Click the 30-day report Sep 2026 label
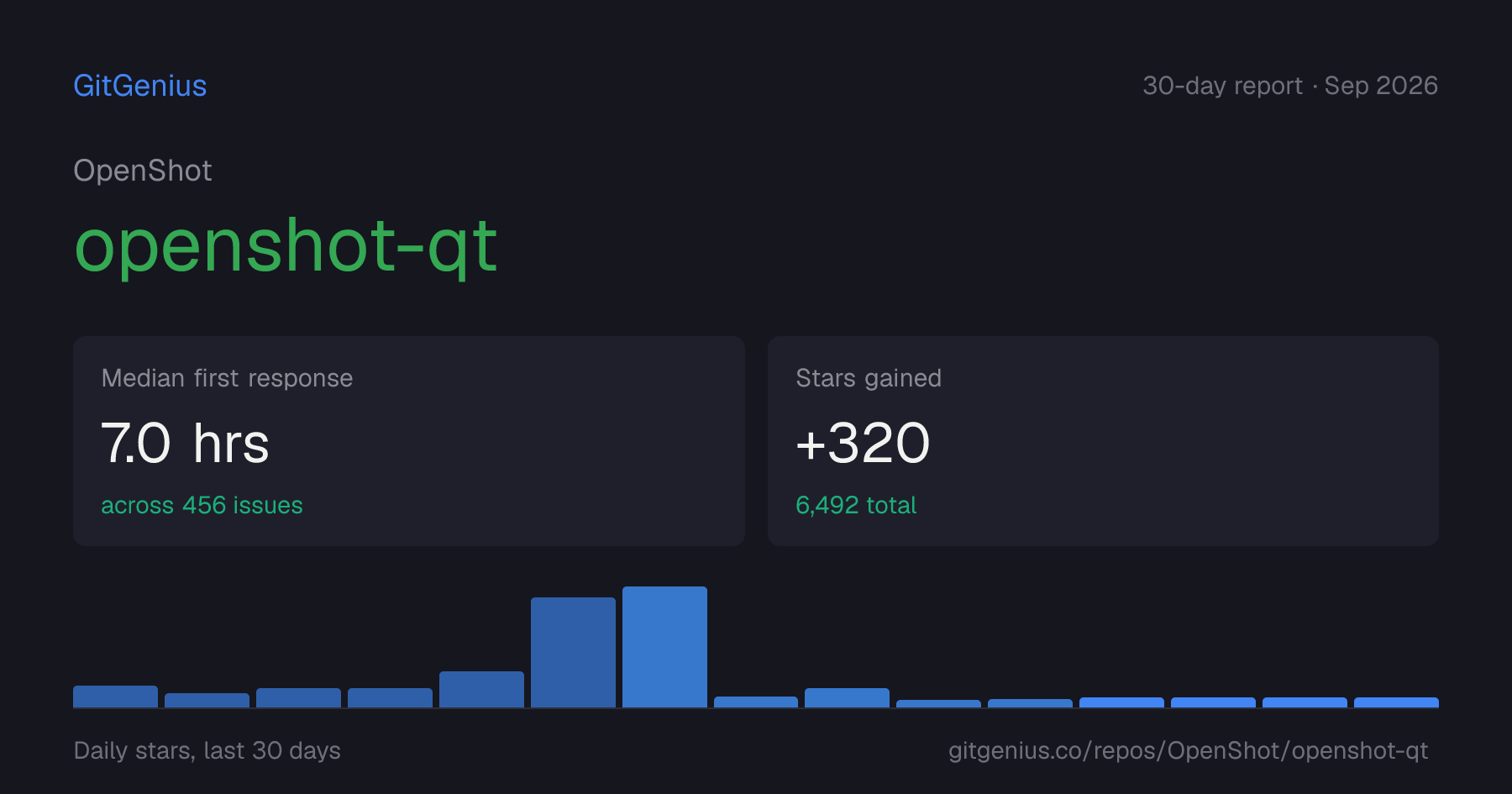This screenshot has width=1512, height=794. point(1290,86)
